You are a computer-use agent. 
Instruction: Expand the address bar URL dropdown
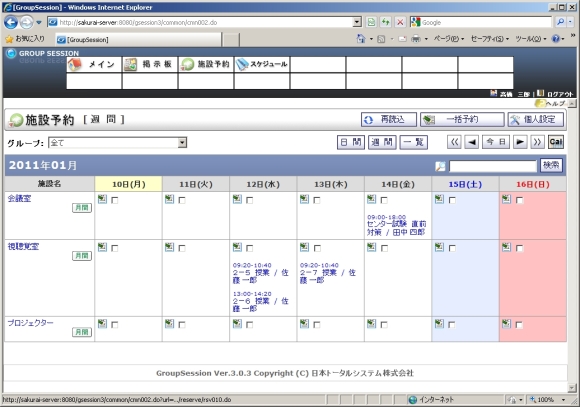click(357, 22)
